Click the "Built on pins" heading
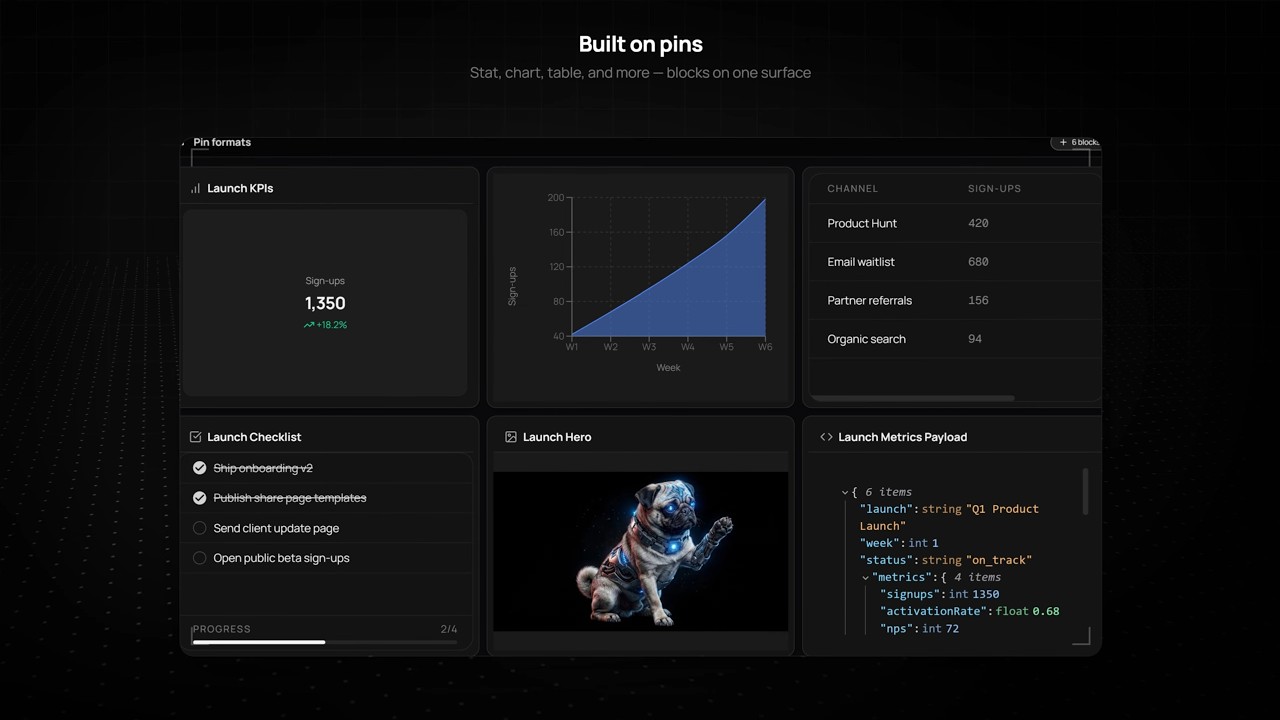Image resolution: width=1280 pixels, height=720 pixels. pos(640,44)
